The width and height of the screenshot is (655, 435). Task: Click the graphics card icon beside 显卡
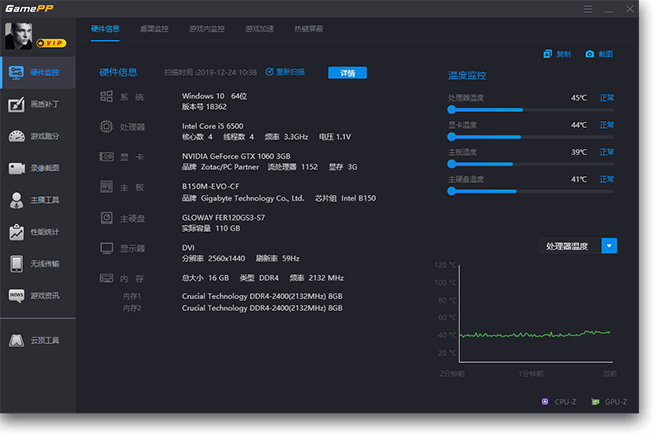pyautogui.click(x=106, y=157)
